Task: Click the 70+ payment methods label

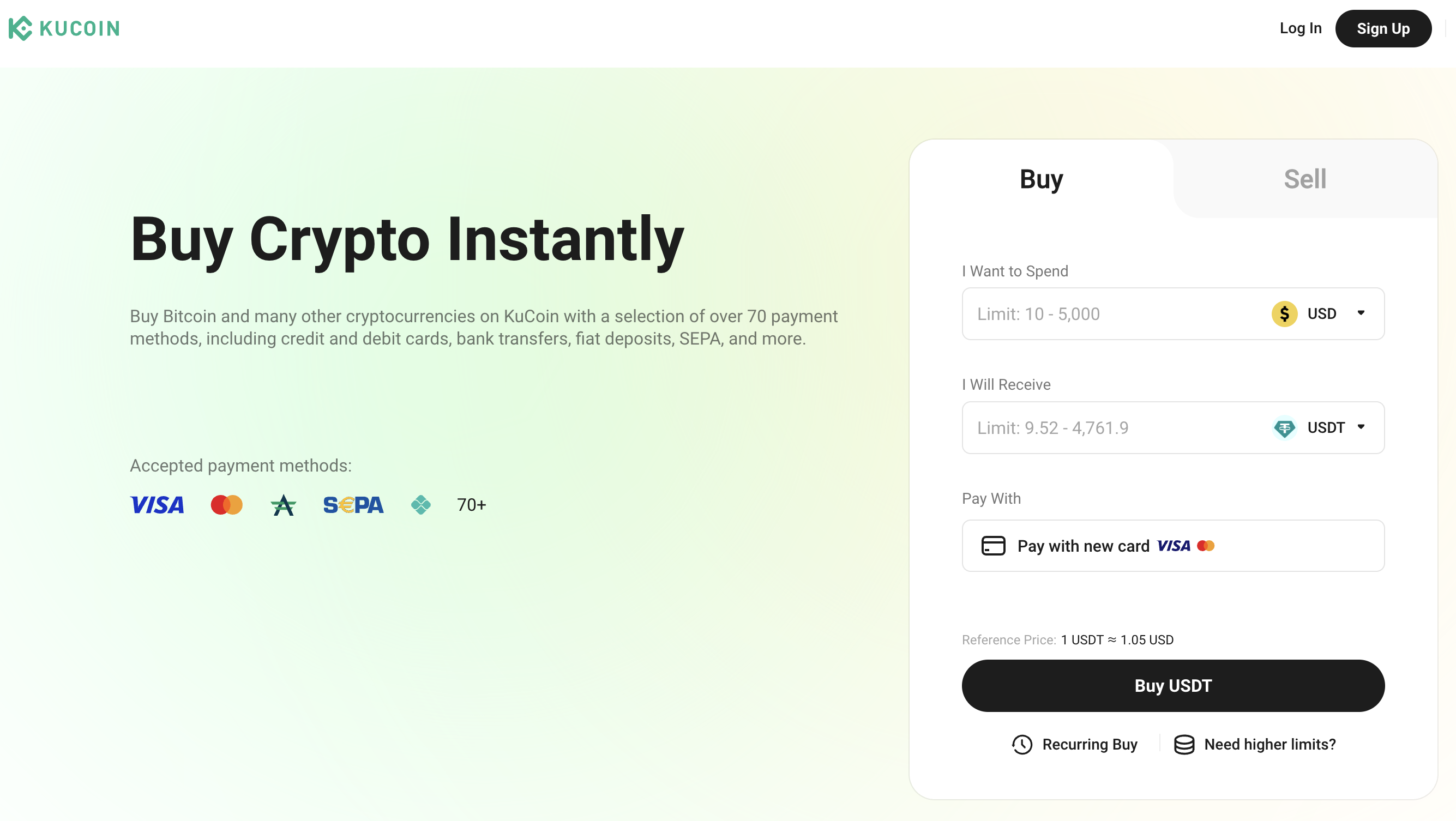Action: pyautogui.click(x=471, y=505)
